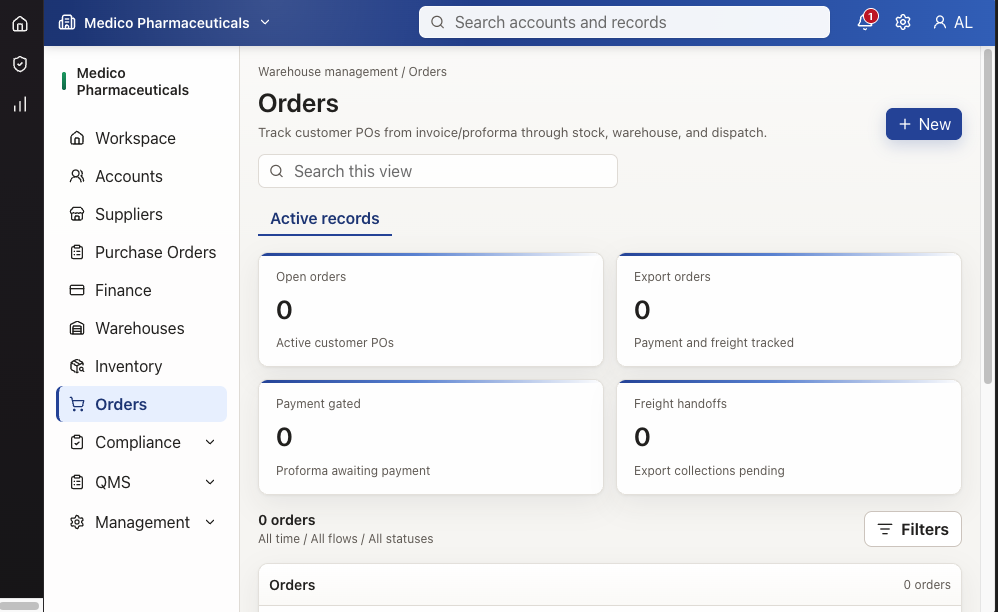Click the Export orders card
Viewport: 998px width, 612px height.
[x=789, y=310]
